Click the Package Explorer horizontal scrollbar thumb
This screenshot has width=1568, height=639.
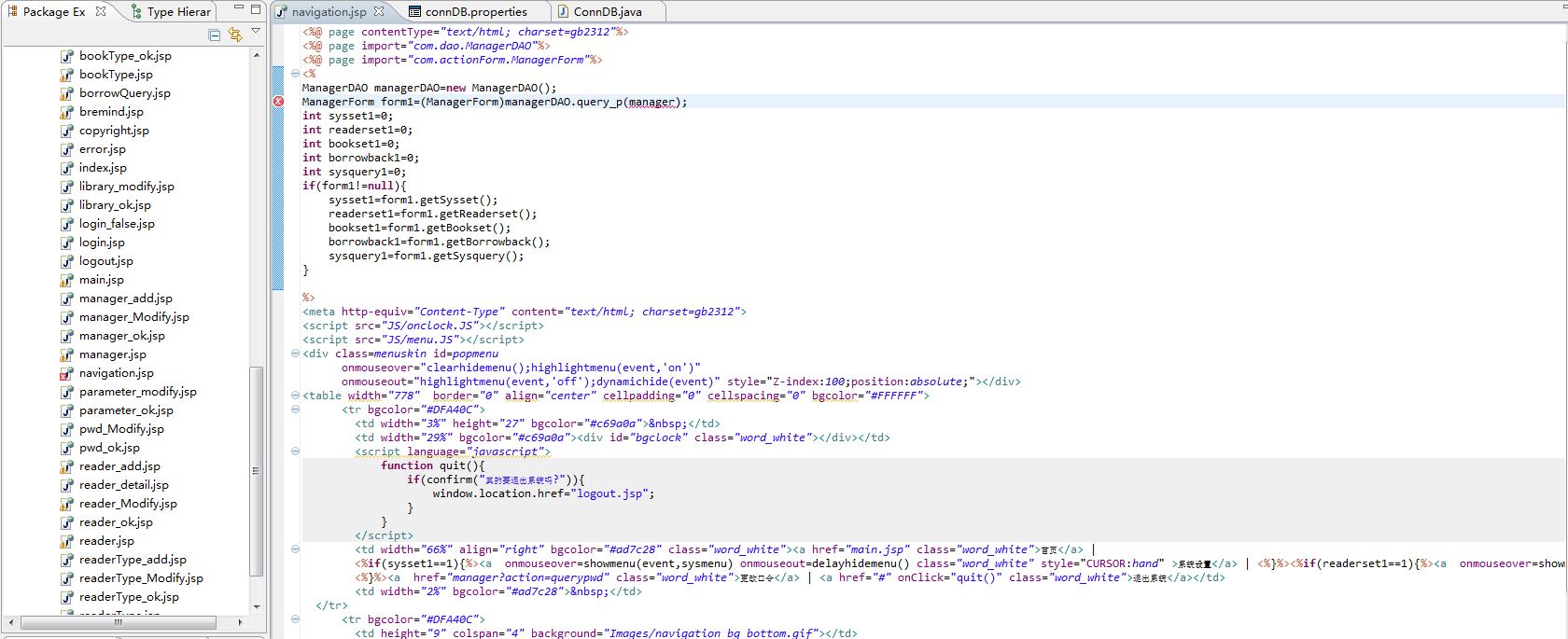click(x=119, y=621)
